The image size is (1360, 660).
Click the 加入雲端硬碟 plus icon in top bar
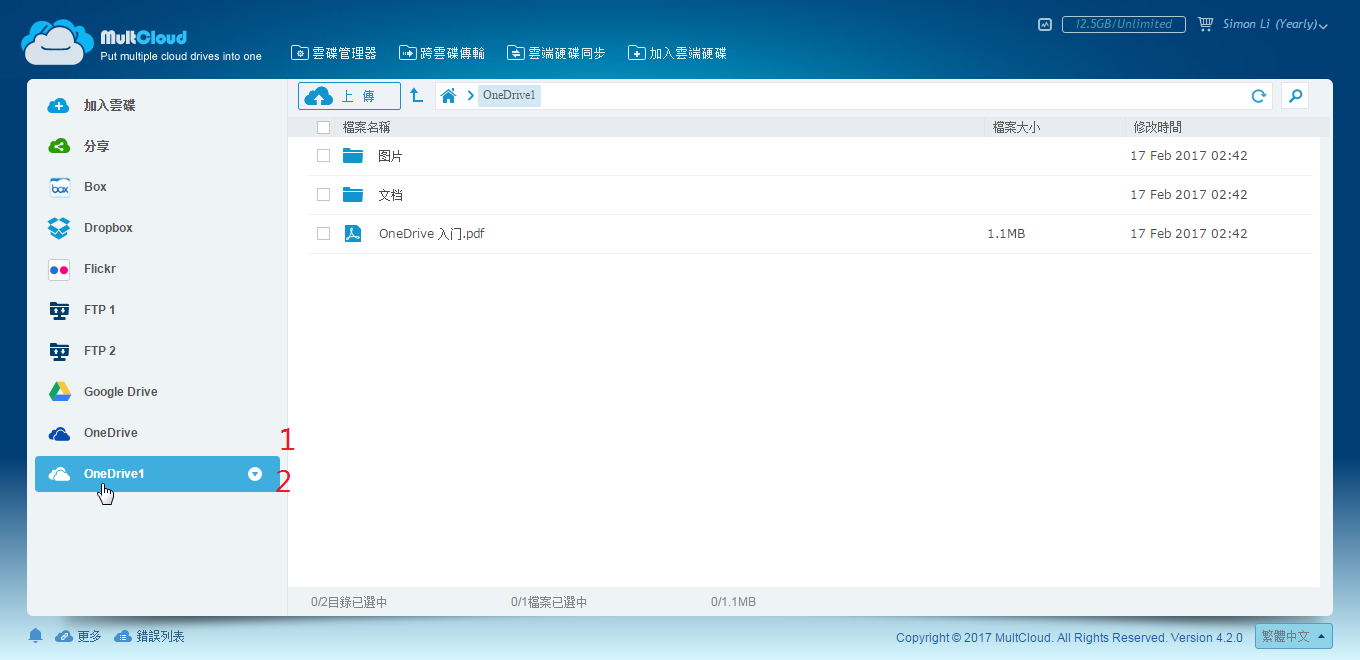click(x=636, y=52)
